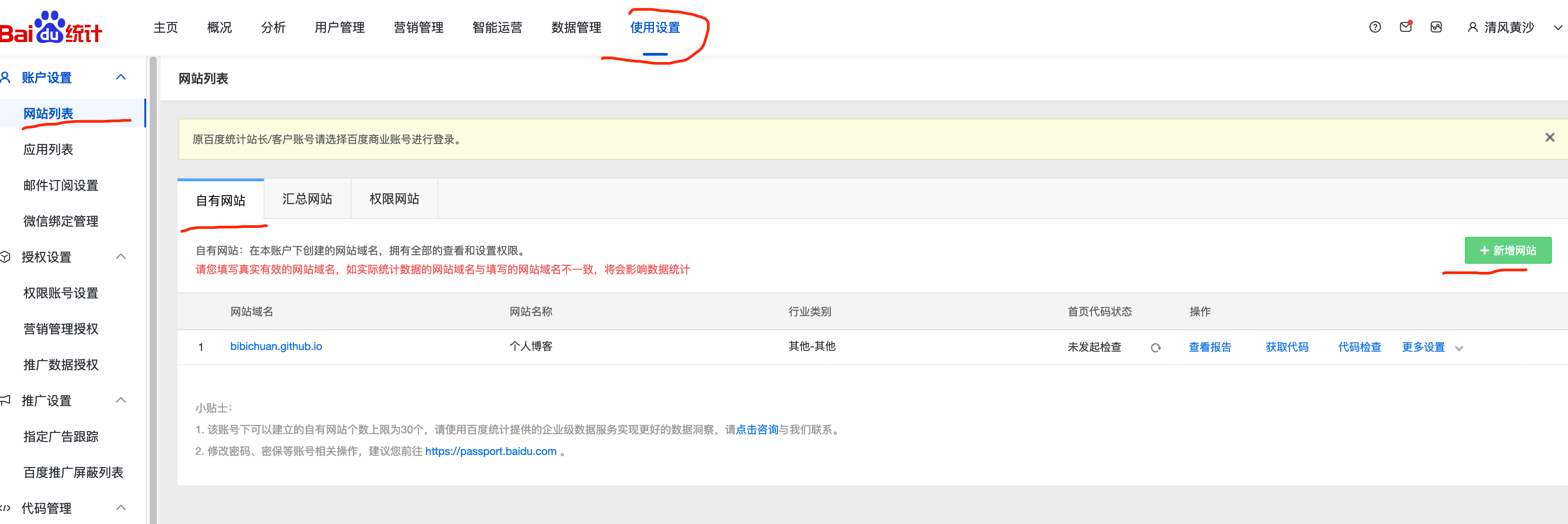Select 应用列表 in the sidebar
1568x524 pixels.
pyautogui.click(x=48, y=149)
